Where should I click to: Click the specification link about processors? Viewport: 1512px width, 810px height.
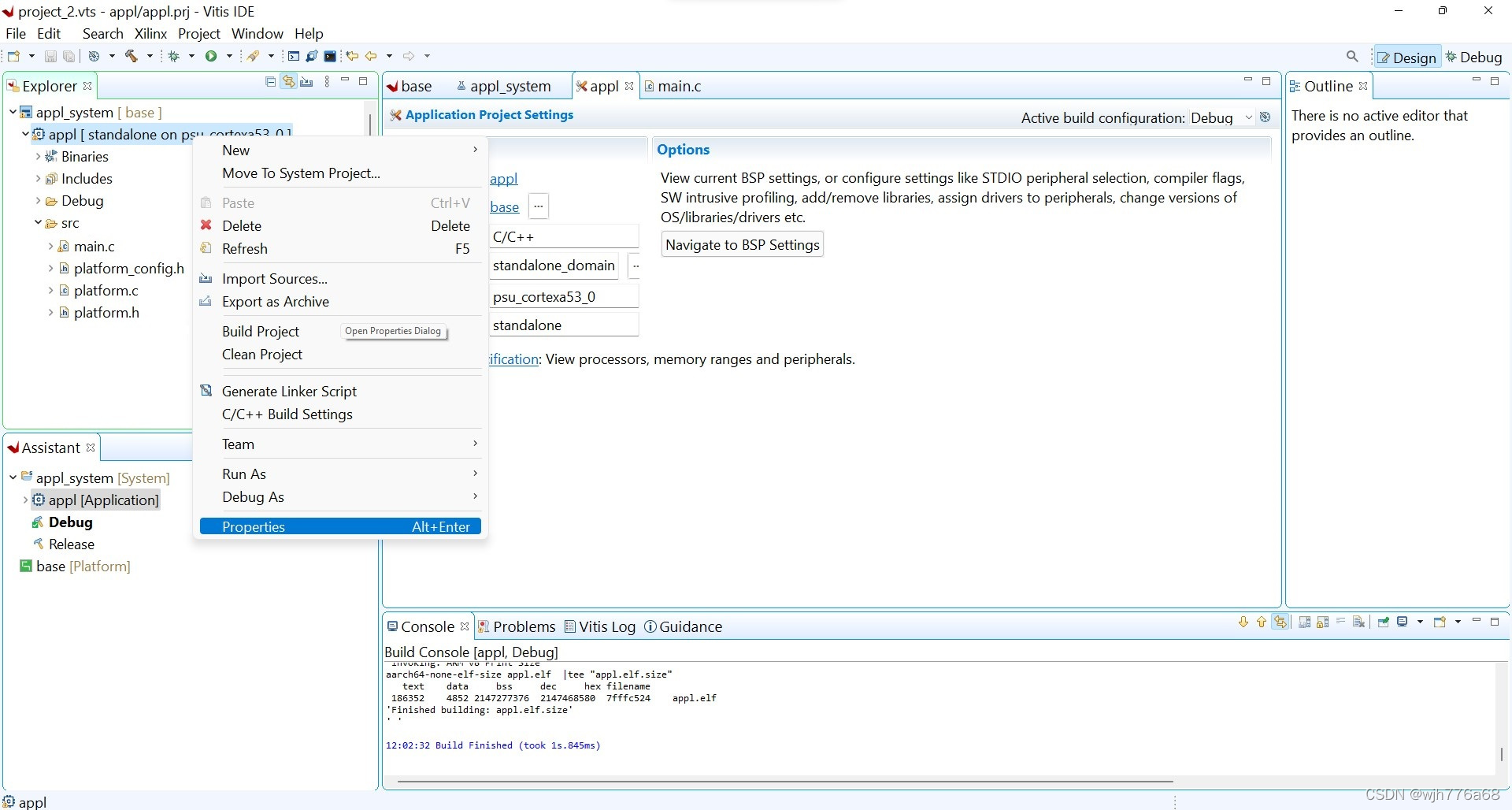(x=513, y=359)
